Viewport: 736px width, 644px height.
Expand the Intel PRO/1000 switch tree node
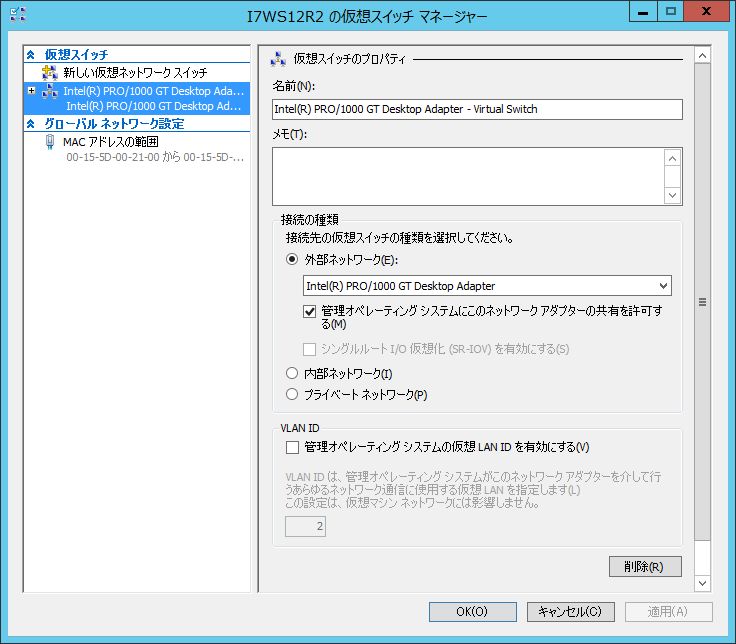[31, 91]
